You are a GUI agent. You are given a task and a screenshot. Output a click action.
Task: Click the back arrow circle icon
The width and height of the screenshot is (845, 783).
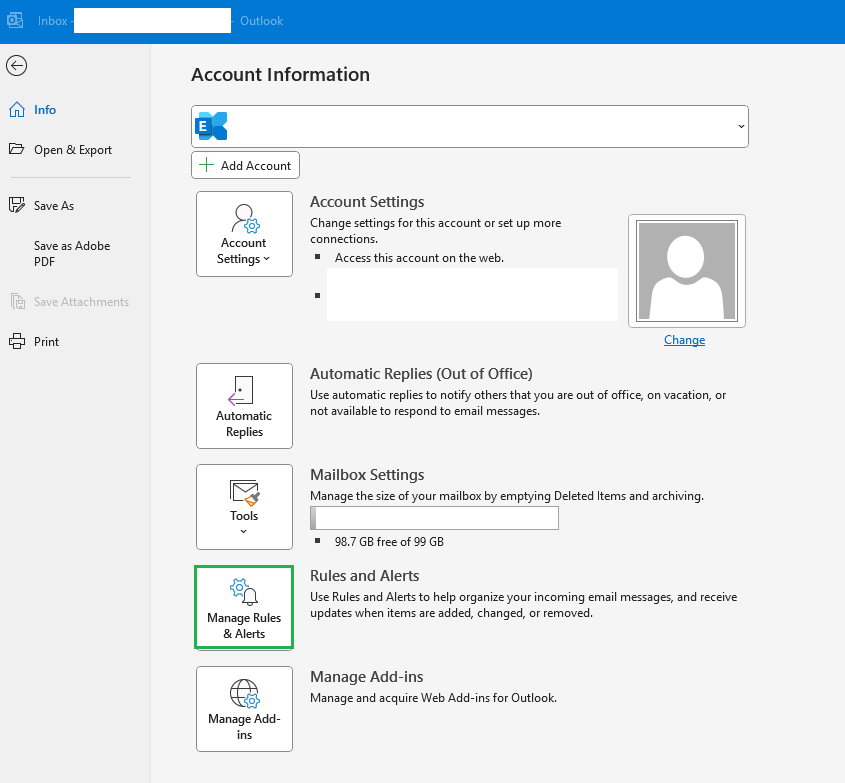point(17,66)
